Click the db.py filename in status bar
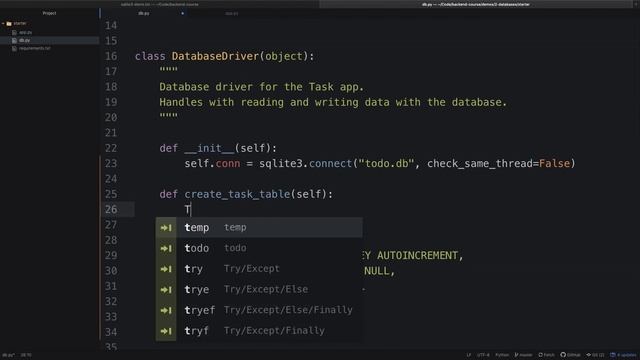This screenshot has width=640, height=360. pyautogui.click(x=8, y=355)
